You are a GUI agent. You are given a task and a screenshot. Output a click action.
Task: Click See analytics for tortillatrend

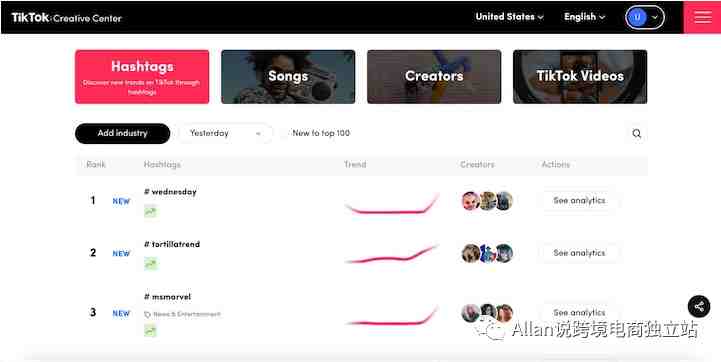[x=579, y=253]
